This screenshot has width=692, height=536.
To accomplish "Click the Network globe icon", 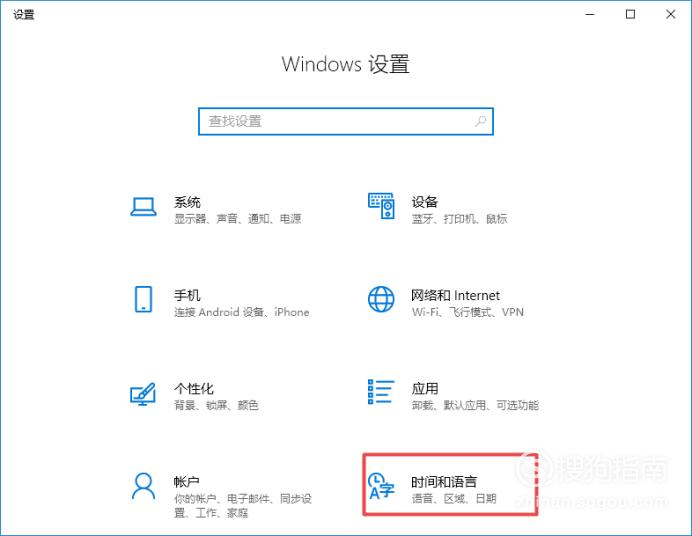I will click(381, 299).
